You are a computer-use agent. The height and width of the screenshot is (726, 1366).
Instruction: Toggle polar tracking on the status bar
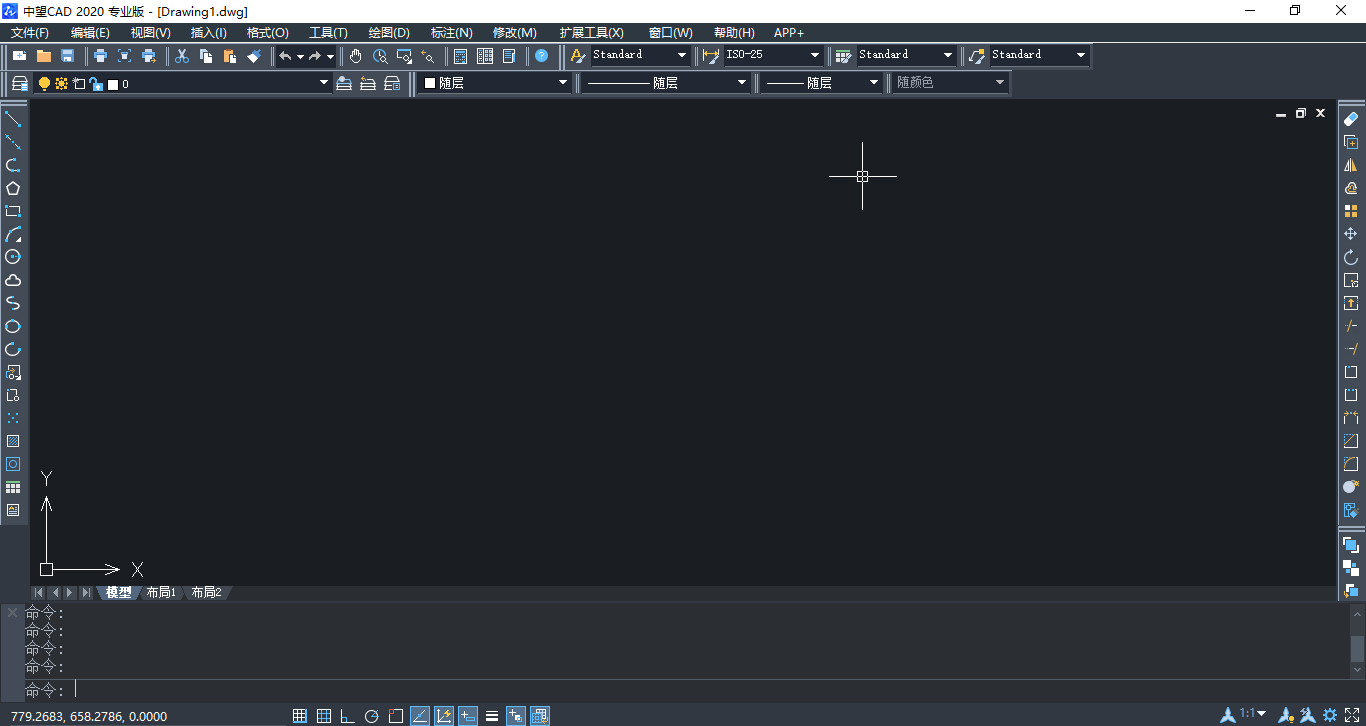[x=371, y=716]
